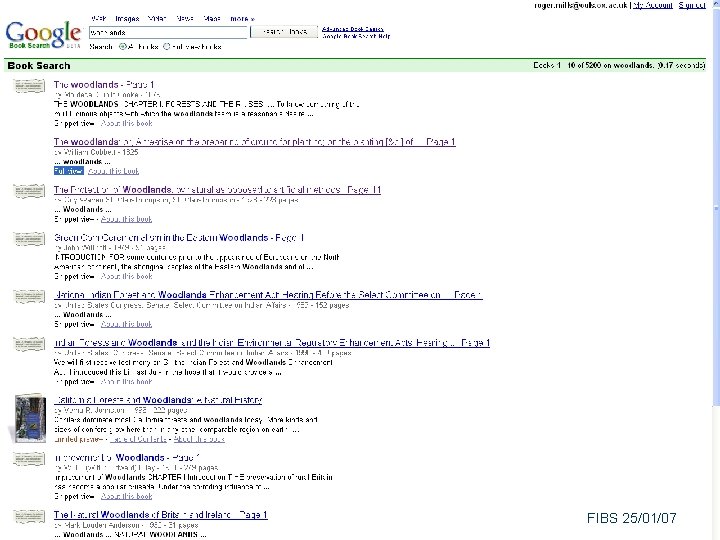Viewport: 720px width, 540px height.
Task: Click book icon beside 'Improvement of Woodlands' result
Action: 29,459
